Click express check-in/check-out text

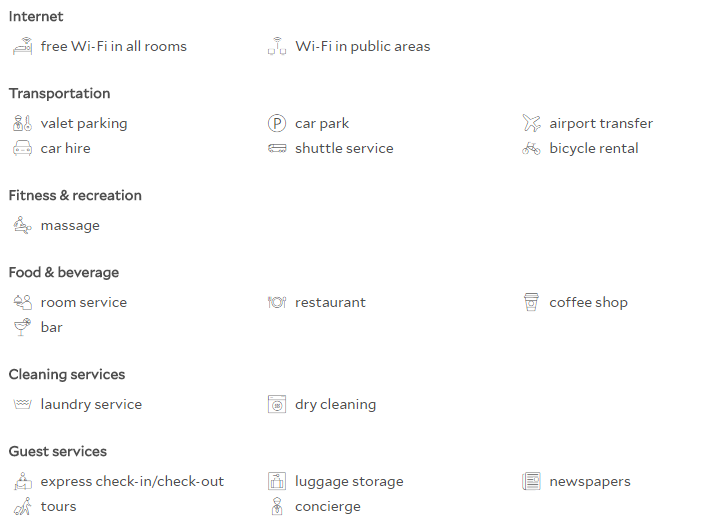[x=132, y=481]
